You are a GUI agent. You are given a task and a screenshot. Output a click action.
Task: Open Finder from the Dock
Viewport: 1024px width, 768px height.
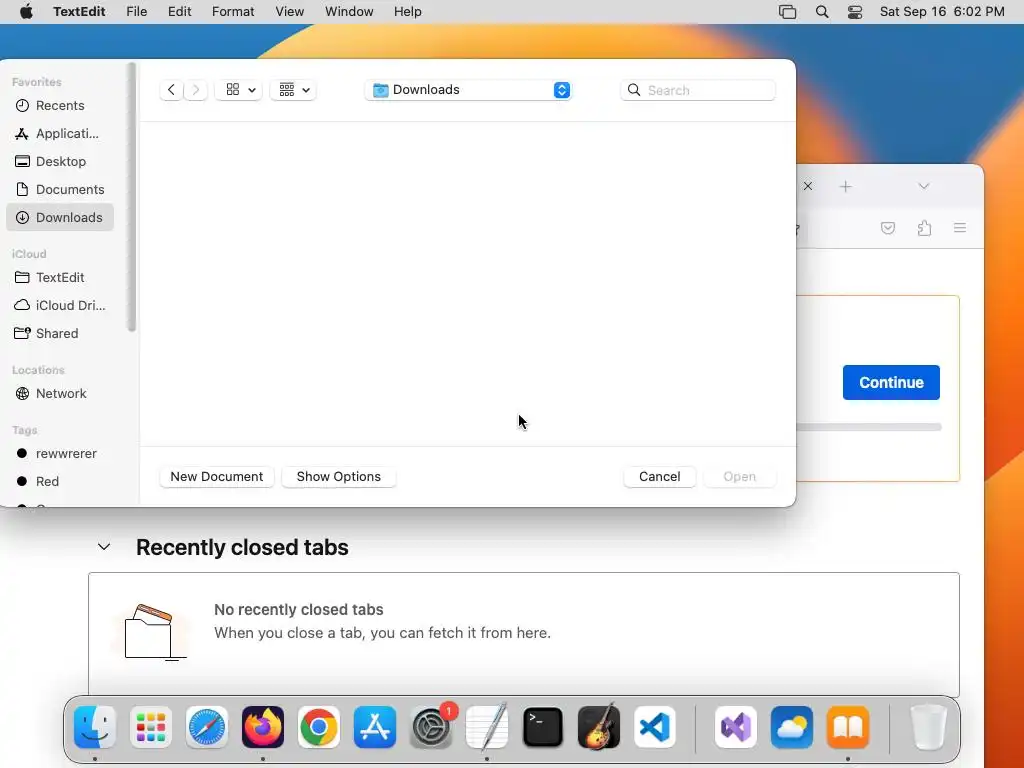coord(95,727)
